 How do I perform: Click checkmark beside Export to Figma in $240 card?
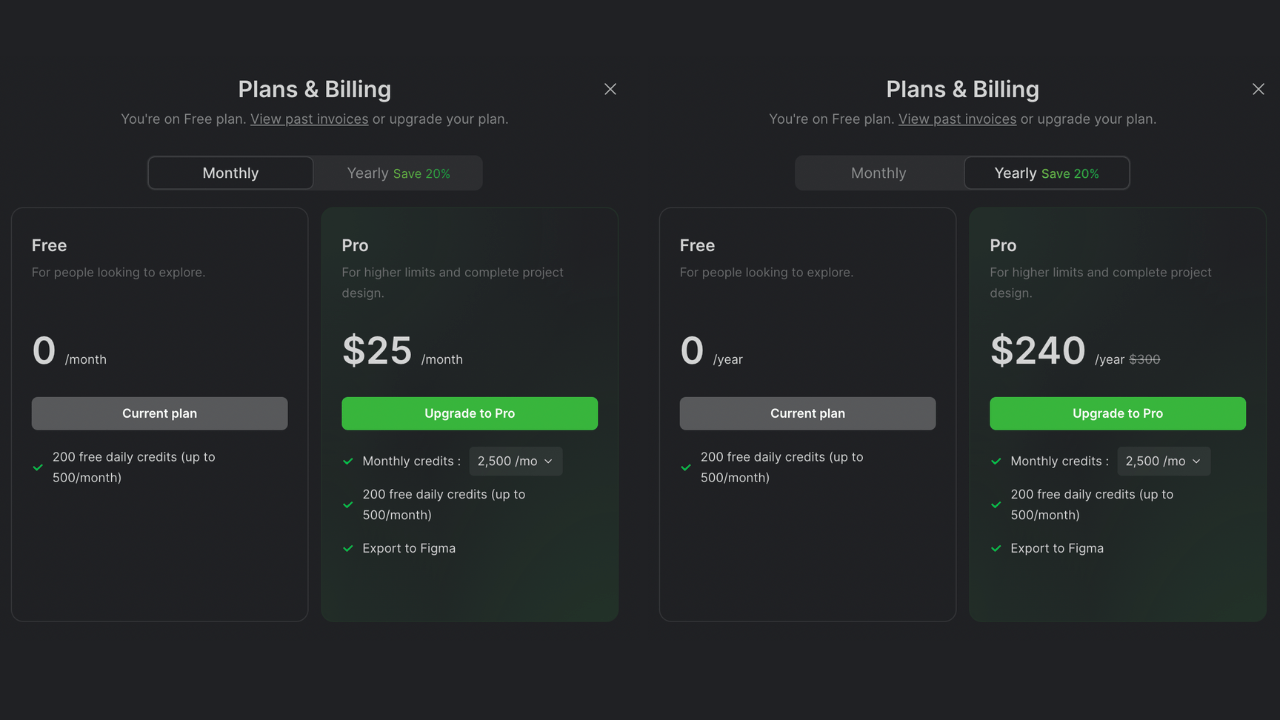[996, 548]
